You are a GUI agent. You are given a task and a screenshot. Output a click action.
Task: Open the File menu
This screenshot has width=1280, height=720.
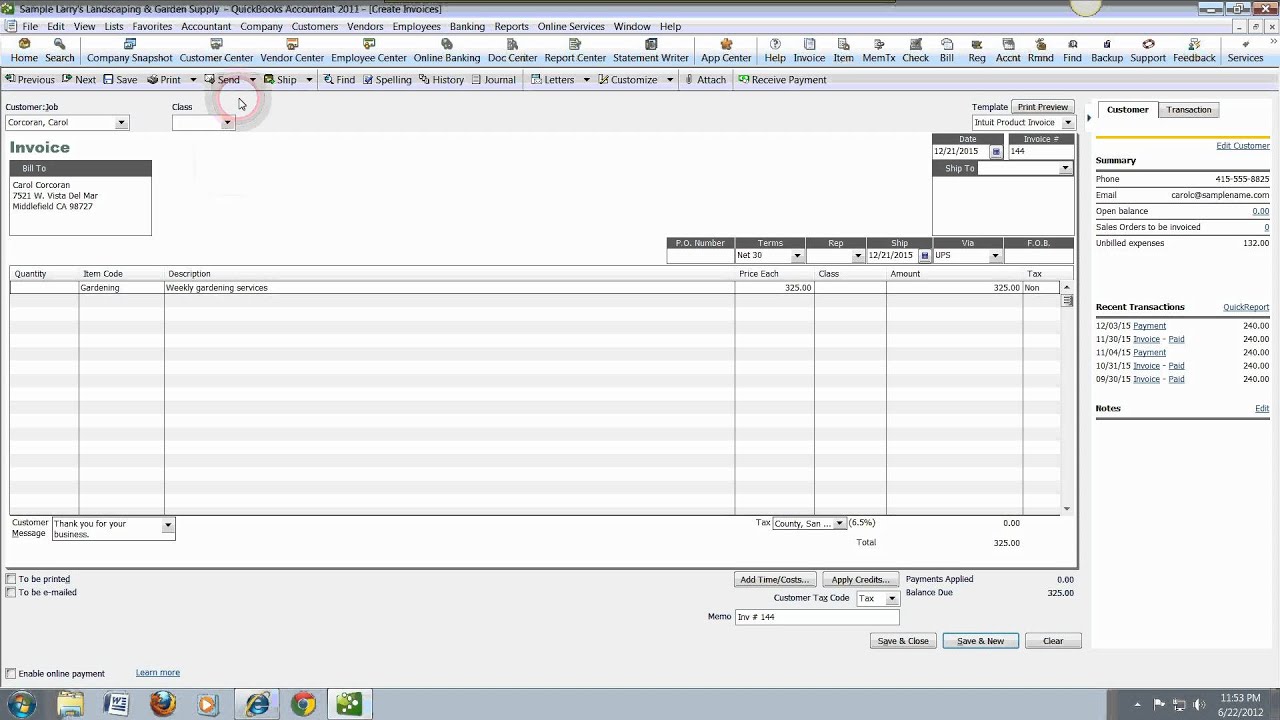click(x=30, y=27)
